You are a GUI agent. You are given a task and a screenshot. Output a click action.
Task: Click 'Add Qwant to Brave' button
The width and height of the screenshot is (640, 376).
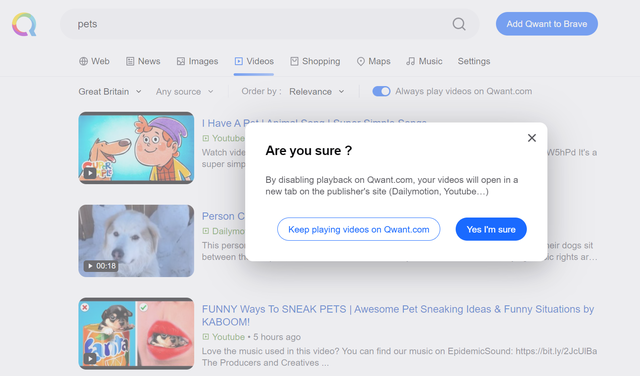pos(547,24)
